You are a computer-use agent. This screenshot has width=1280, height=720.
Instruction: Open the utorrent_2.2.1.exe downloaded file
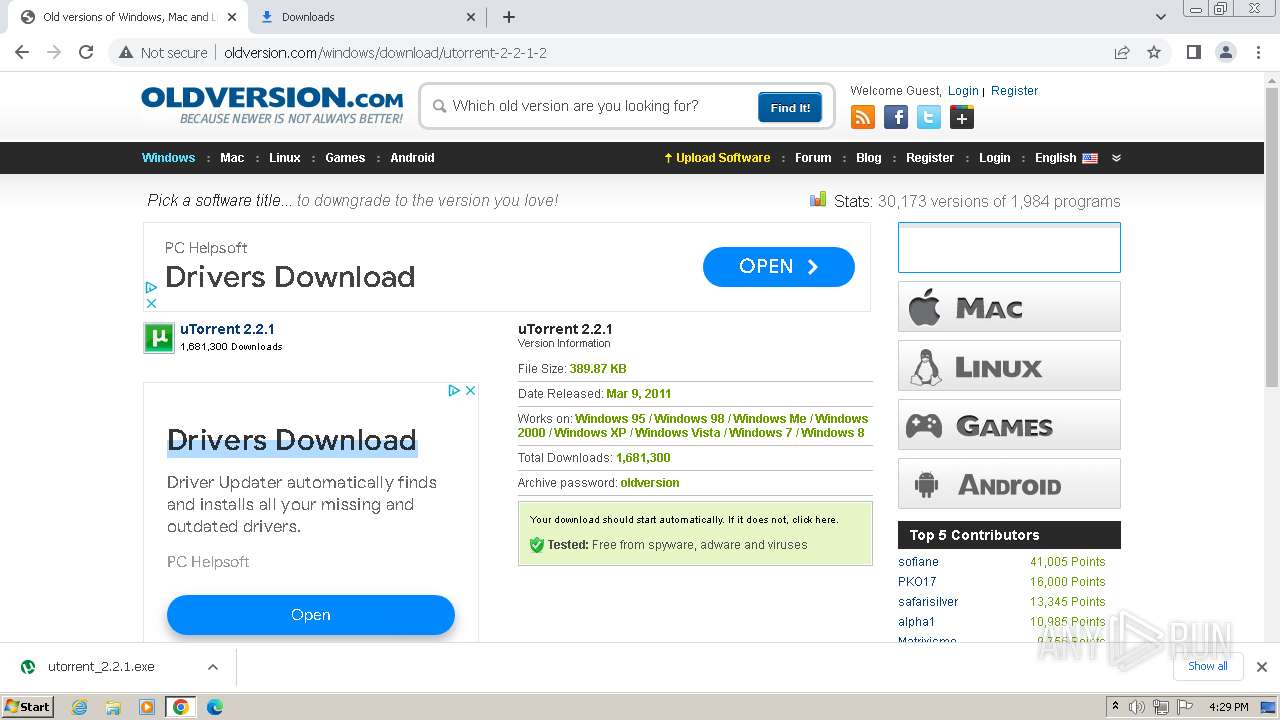[101, 667]
